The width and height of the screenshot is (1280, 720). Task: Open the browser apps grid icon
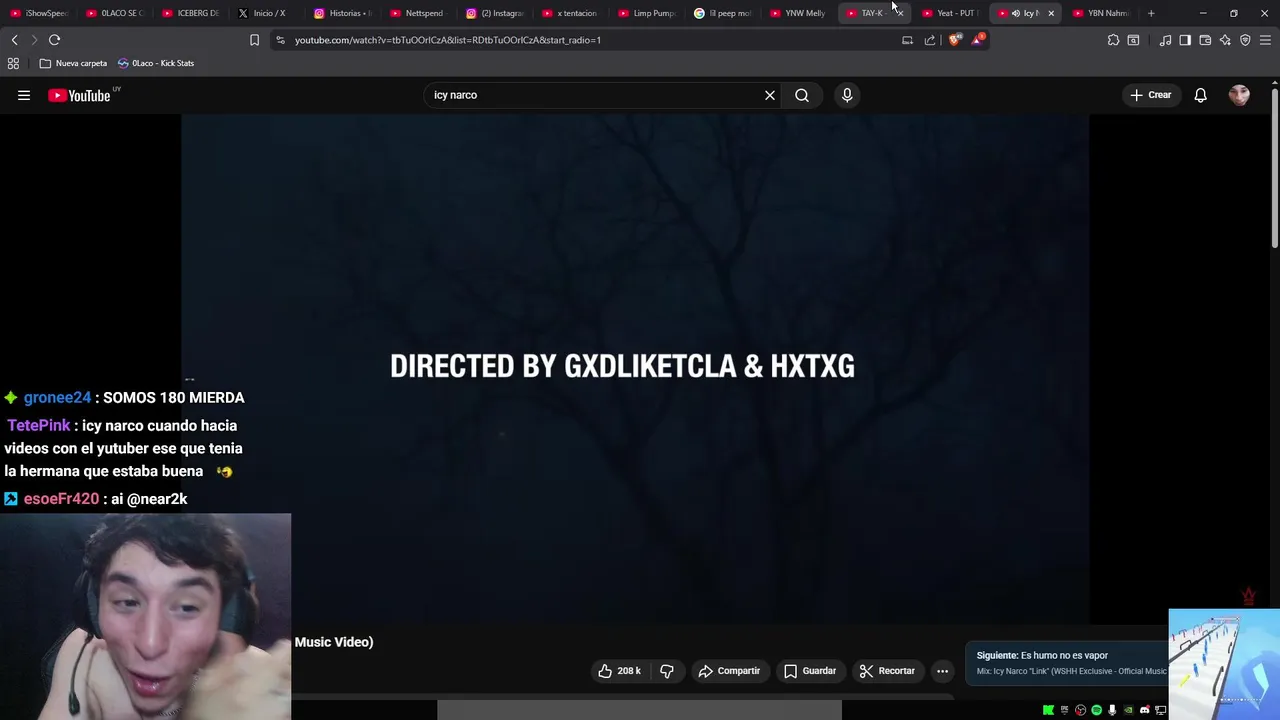[13, 63]
